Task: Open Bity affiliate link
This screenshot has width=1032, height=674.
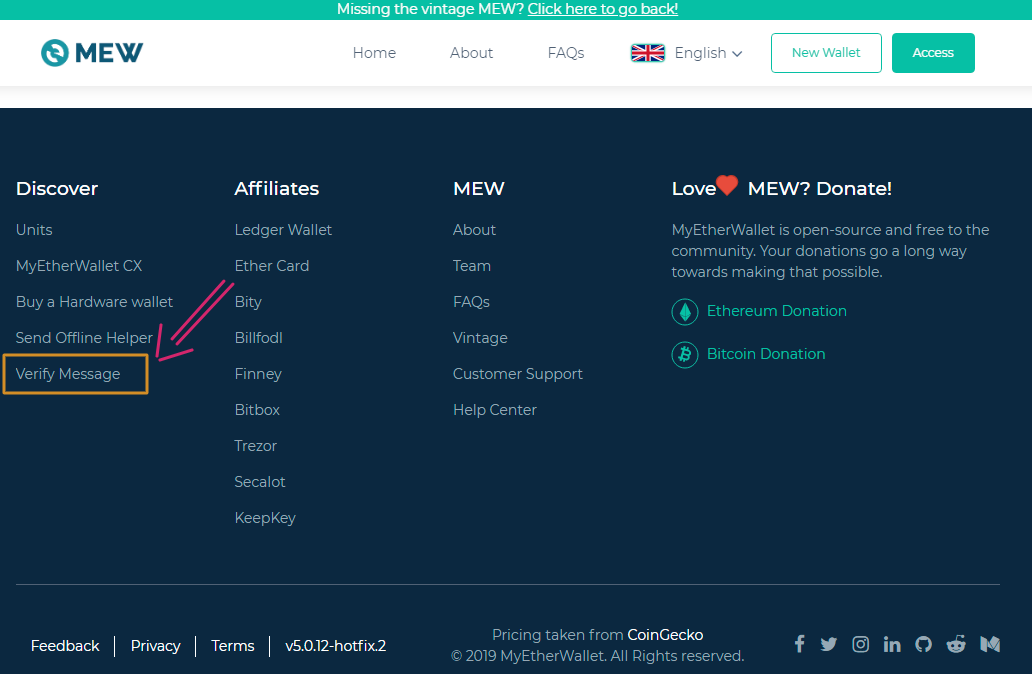Action: pyautogui.click(x=248, y=302)
